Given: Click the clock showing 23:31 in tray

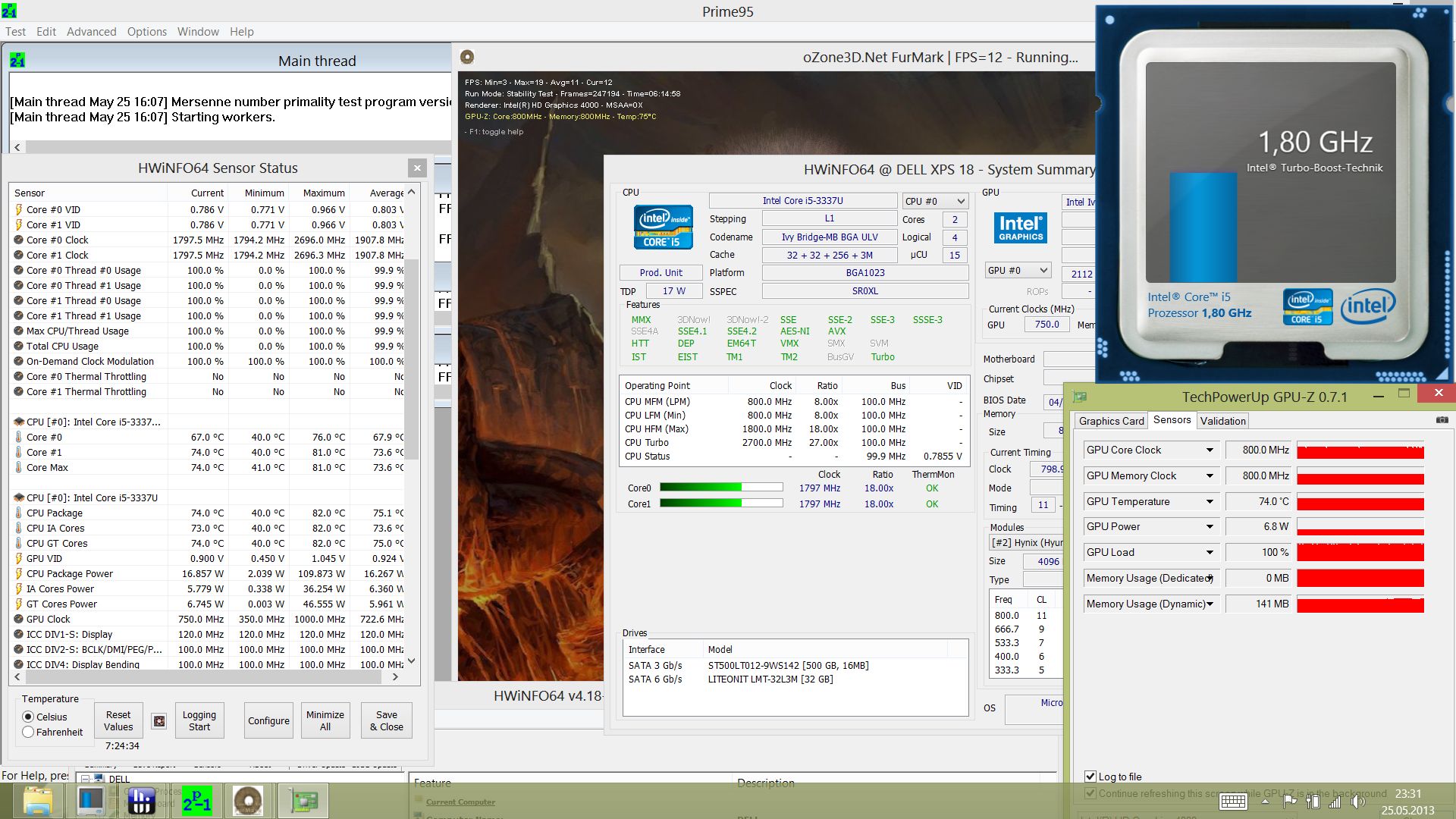Looking at the screenshot, I should pyautogui.click(x=1407, y=793).
